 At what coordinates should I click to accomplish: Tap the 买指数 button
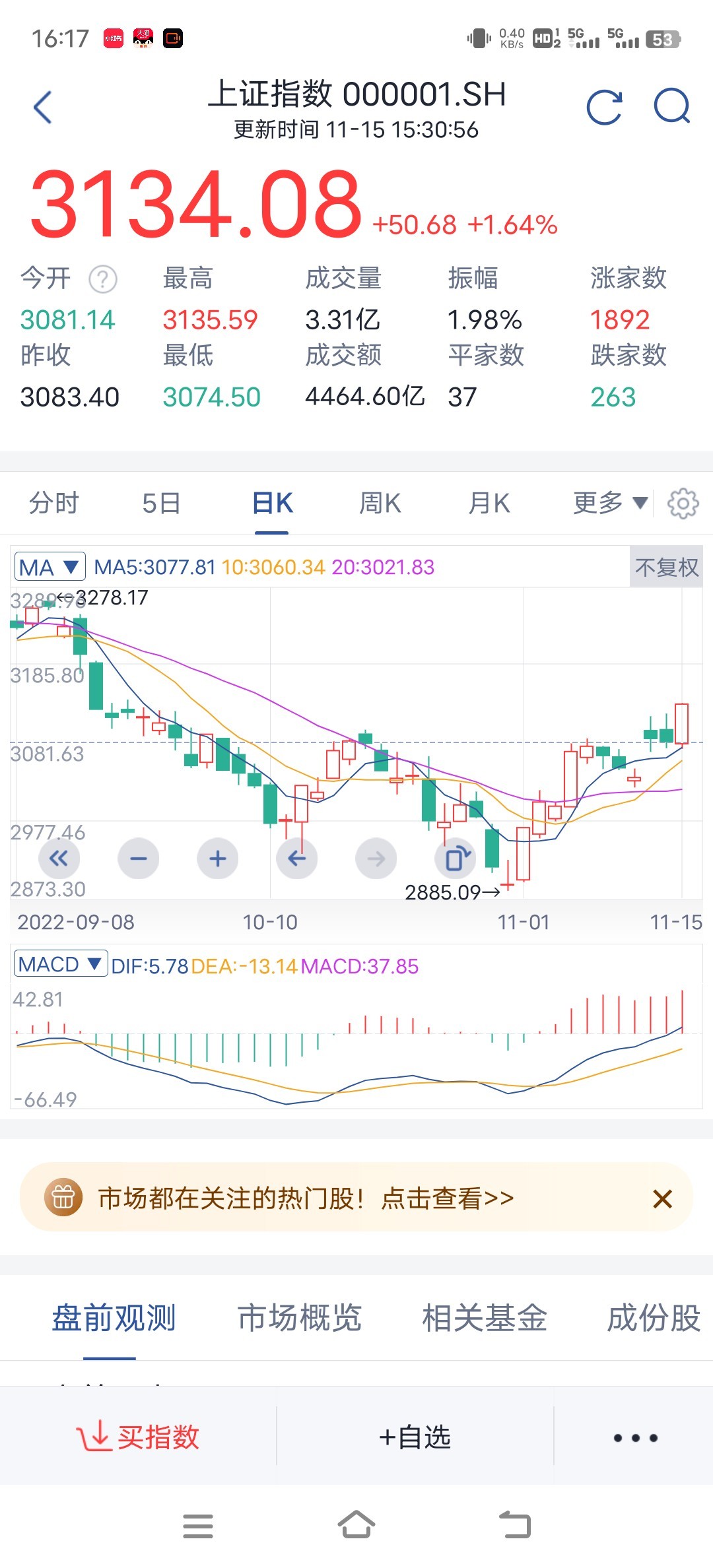click(139, 1437)
